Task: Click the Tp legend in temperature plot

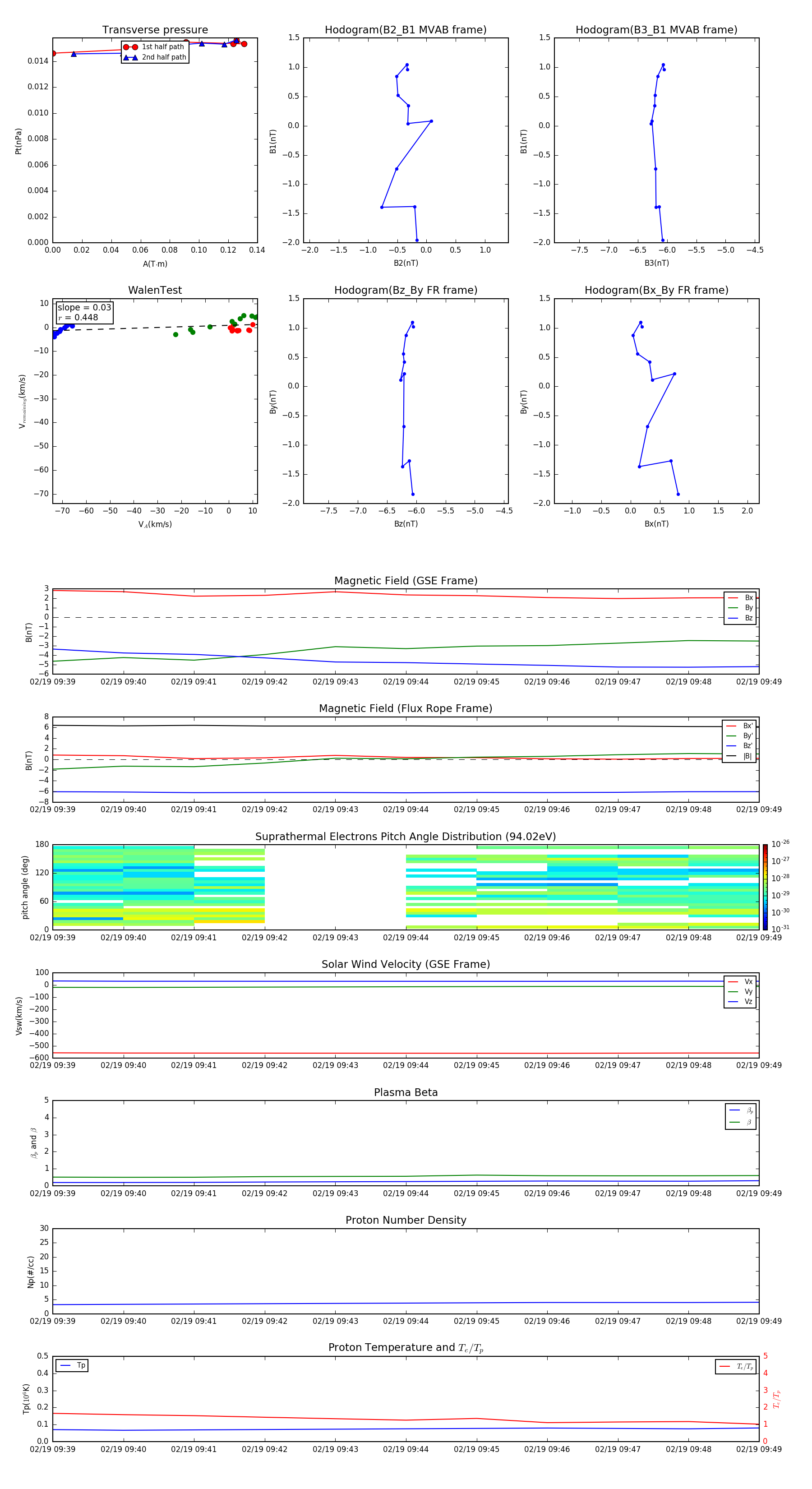Action: coord(72,1365)
